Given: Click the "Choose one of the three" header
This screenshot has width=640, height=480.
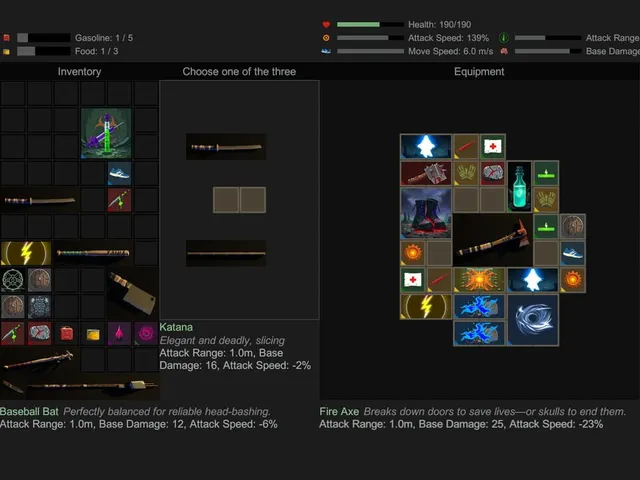Looking at the screenshot, I should (239, 71).
